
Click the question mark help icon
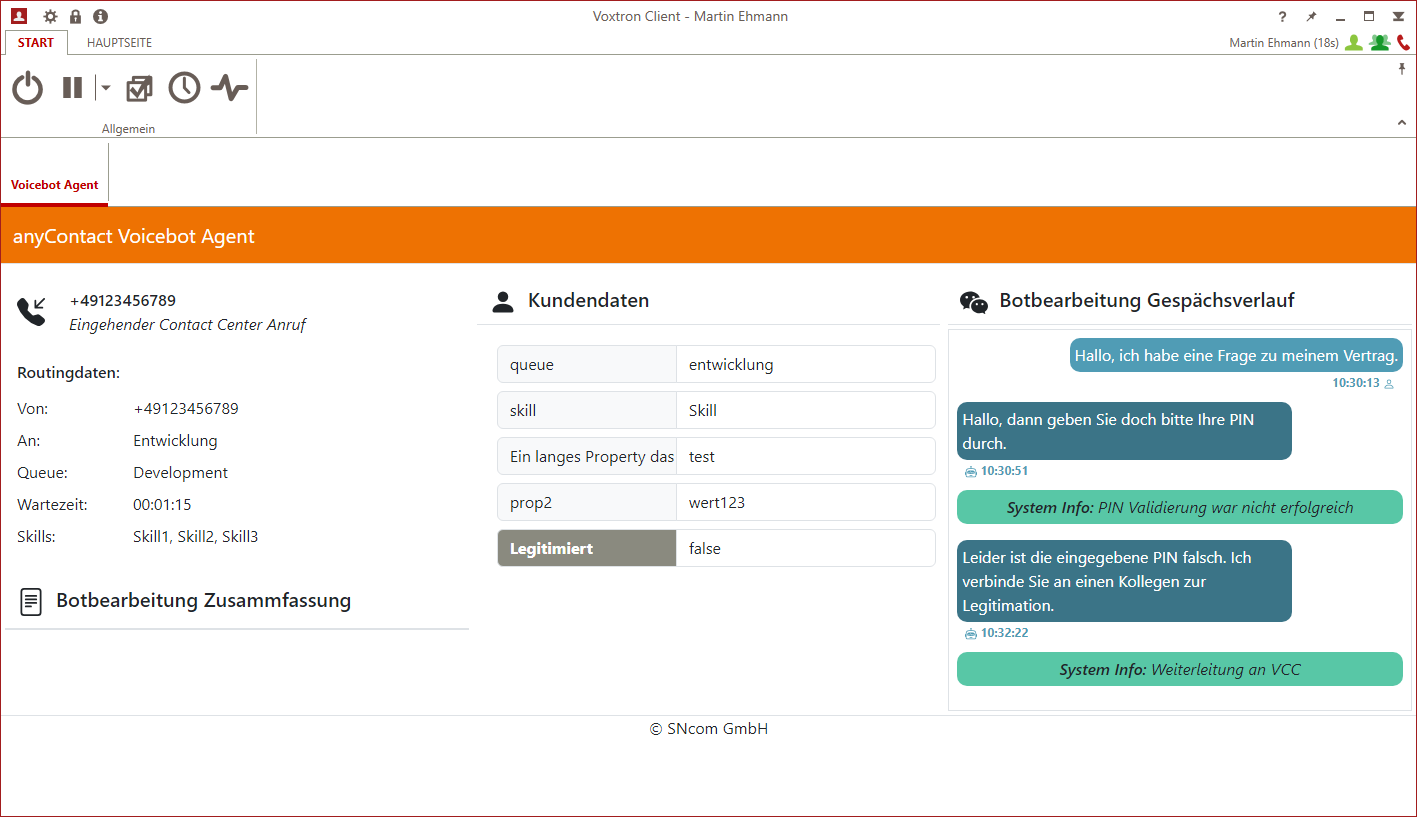coord(1283,17)
